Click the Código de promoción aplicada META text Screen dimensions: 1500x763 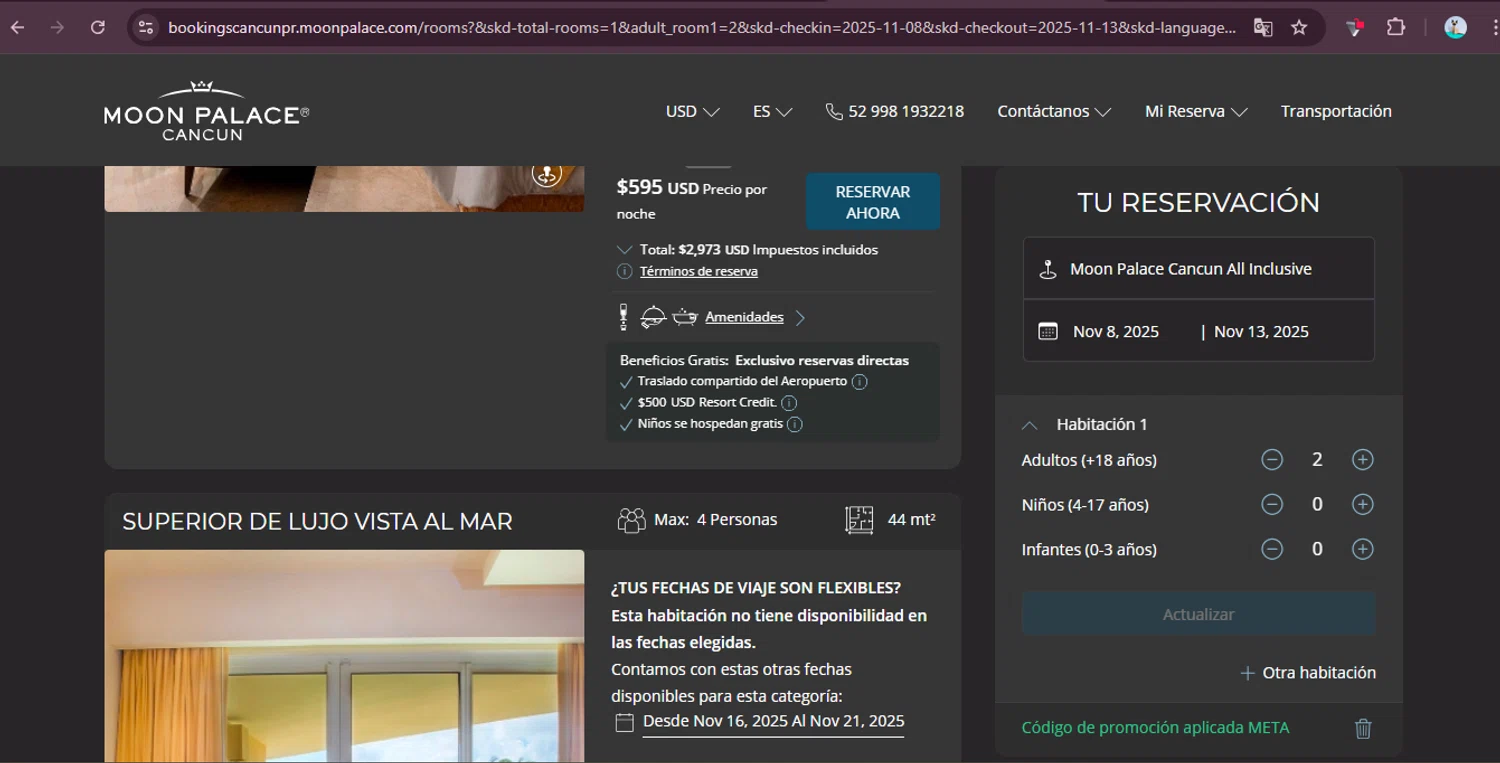[x=1155, y=728]
